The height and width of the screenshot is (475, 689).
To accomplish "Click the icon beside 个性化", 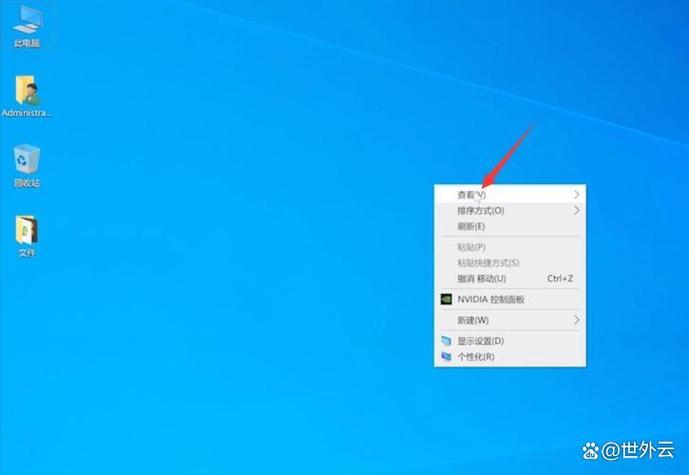I will click(446, 356).
